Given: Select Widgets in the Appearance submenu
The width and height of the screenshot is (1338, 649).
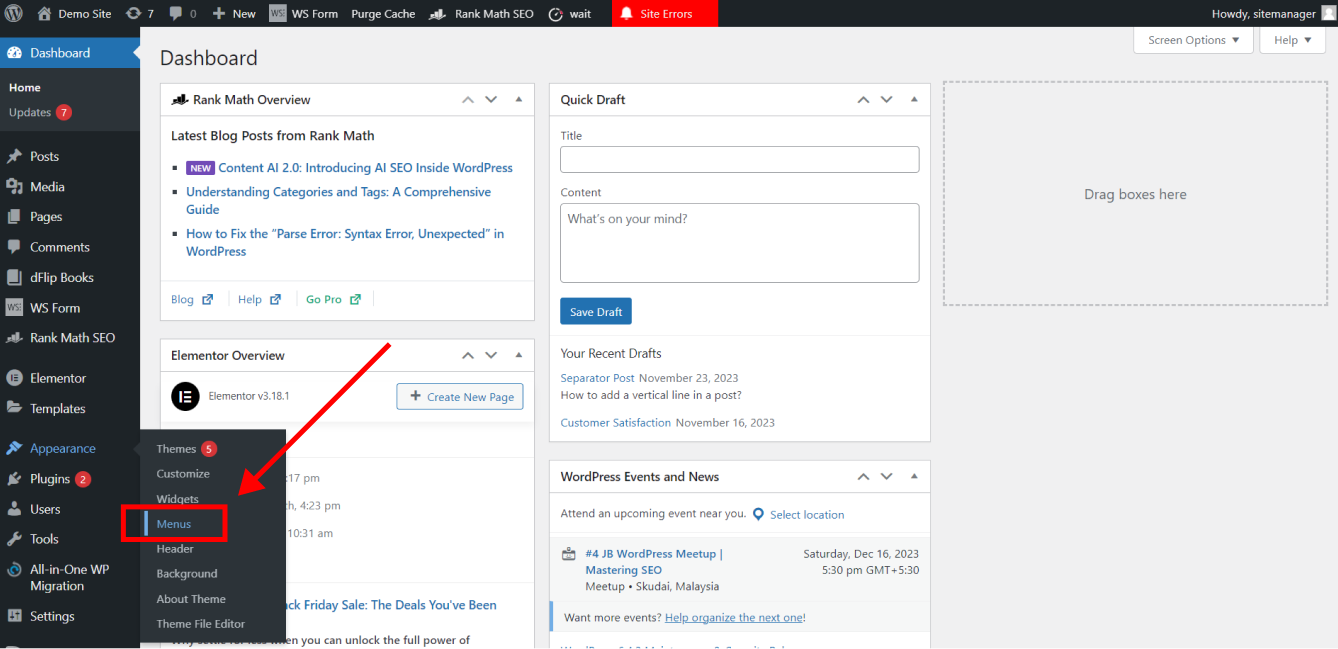Looking at the screenshot, I should click(177, 499).
